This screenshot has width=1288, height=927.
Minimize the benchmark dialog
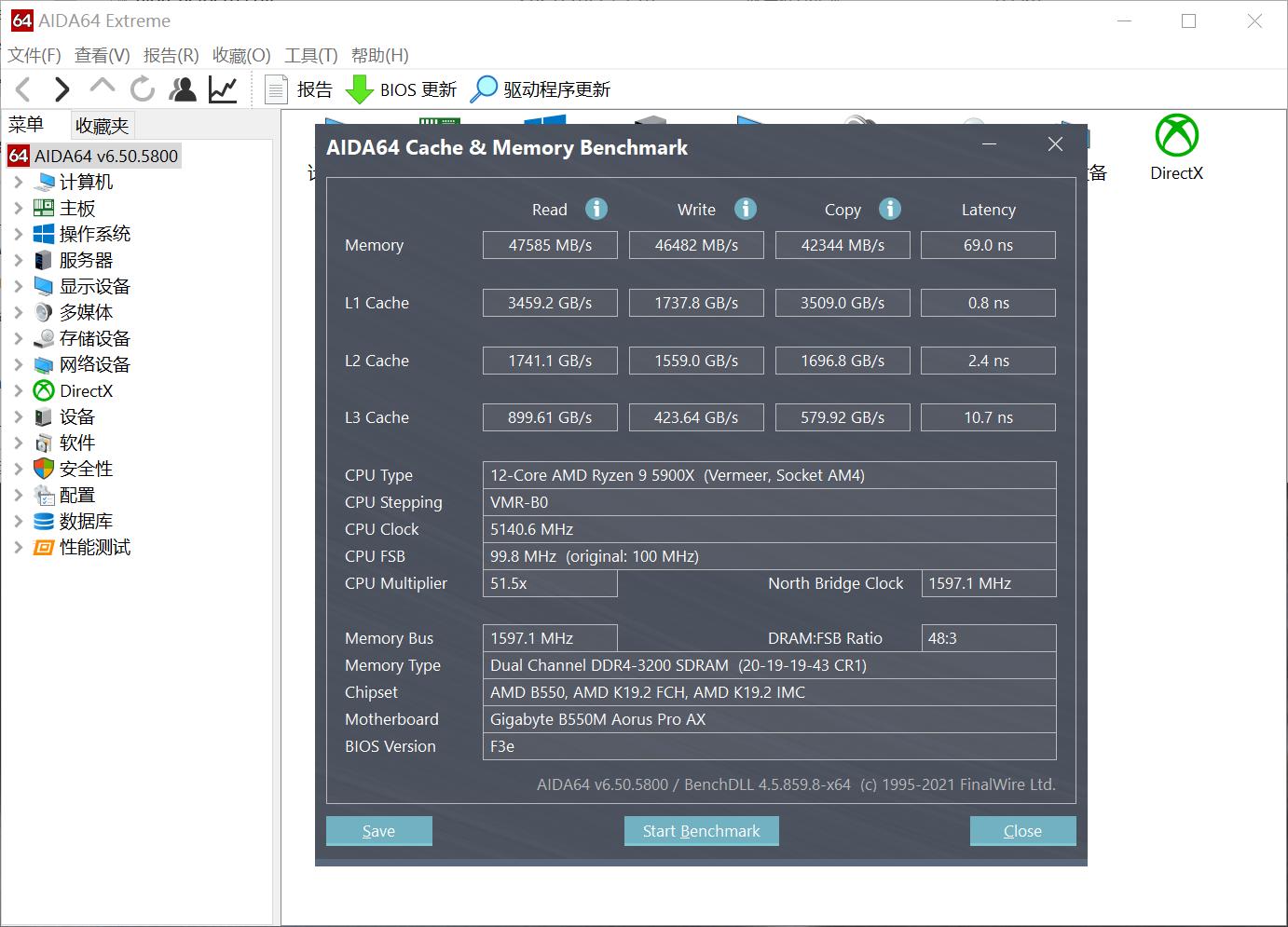[x=990, y=144]
